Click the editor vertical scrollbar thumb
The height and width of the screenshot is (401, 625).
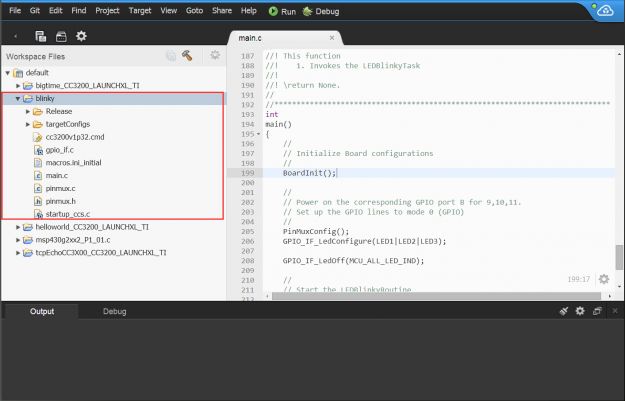pos(619,258)
